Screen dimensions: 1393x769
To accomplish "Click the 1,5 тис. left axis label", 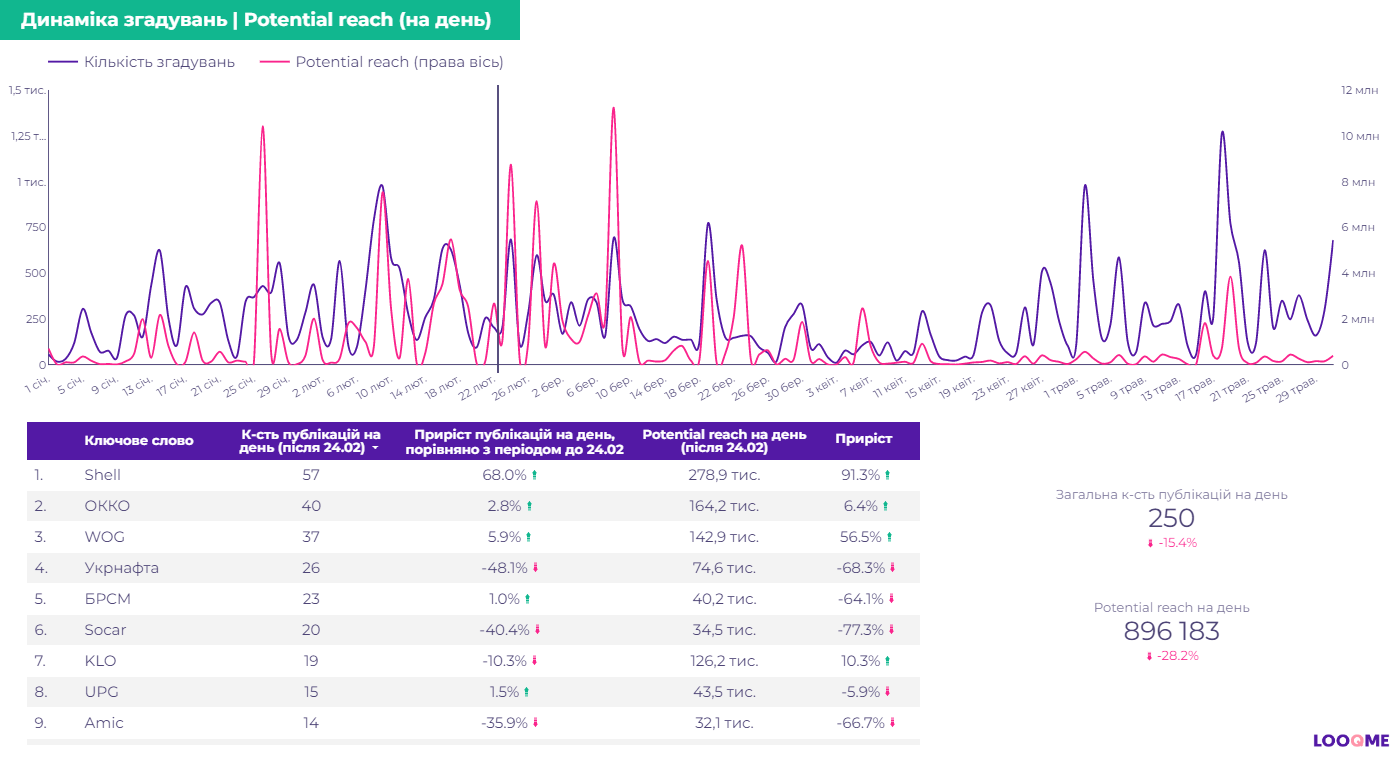I will click(26, 90).
